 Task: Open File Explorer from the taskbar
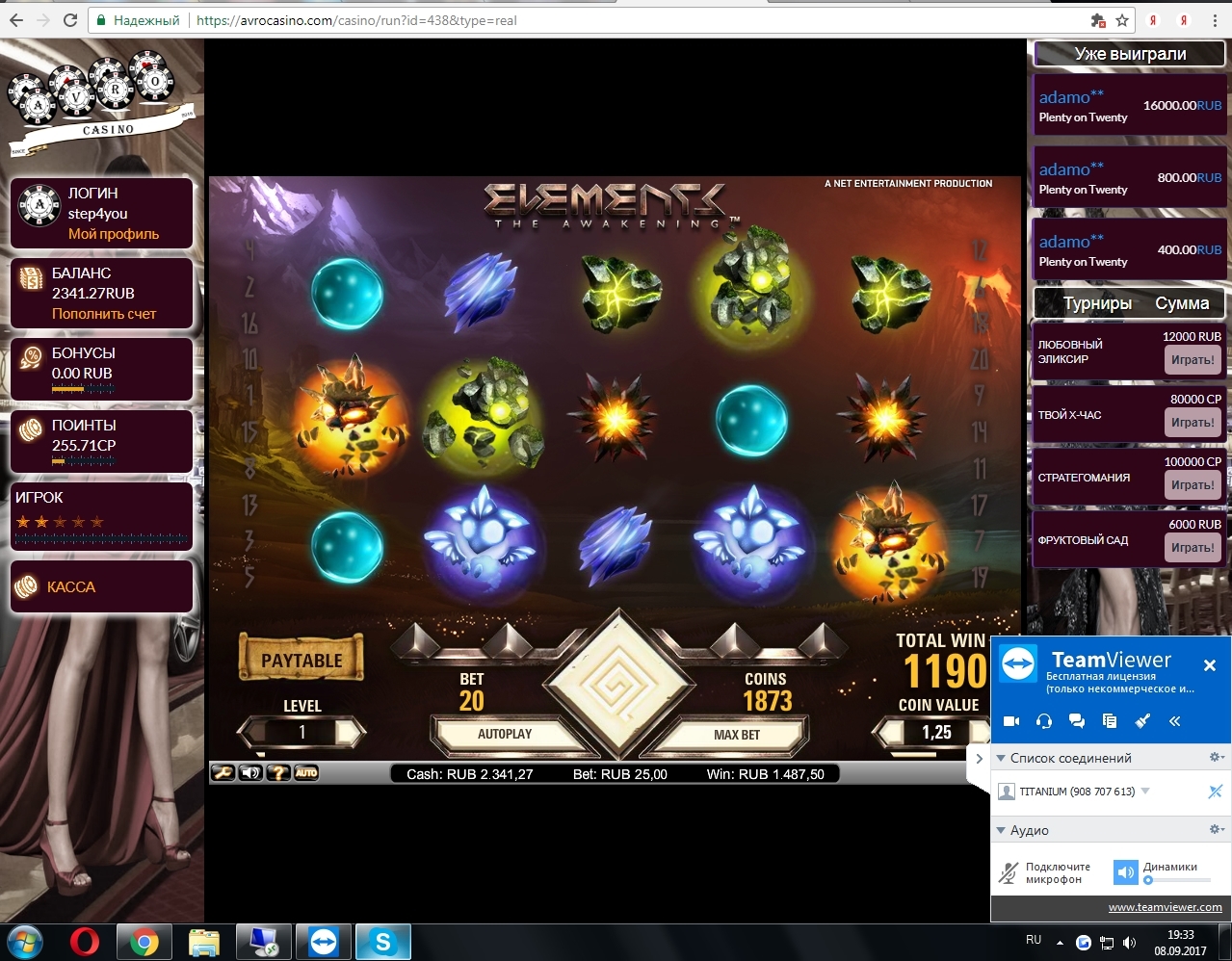204,942
